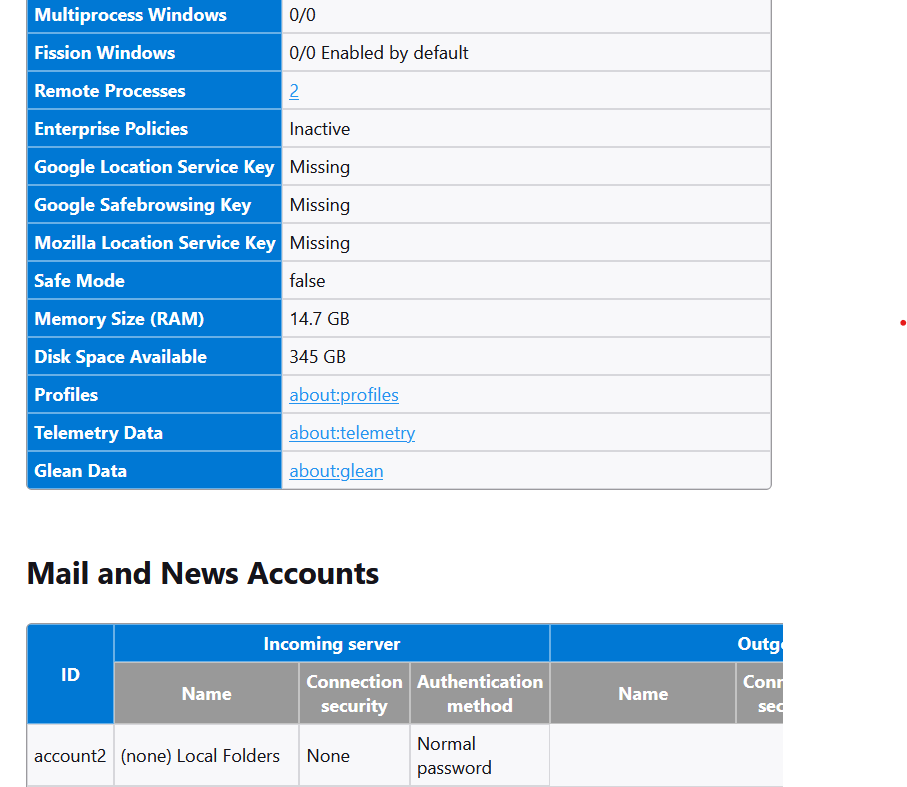Viewport: 907px width, 787px height.
Task: Click the Google Safebrowsing Key label
Action: point(142,205)
